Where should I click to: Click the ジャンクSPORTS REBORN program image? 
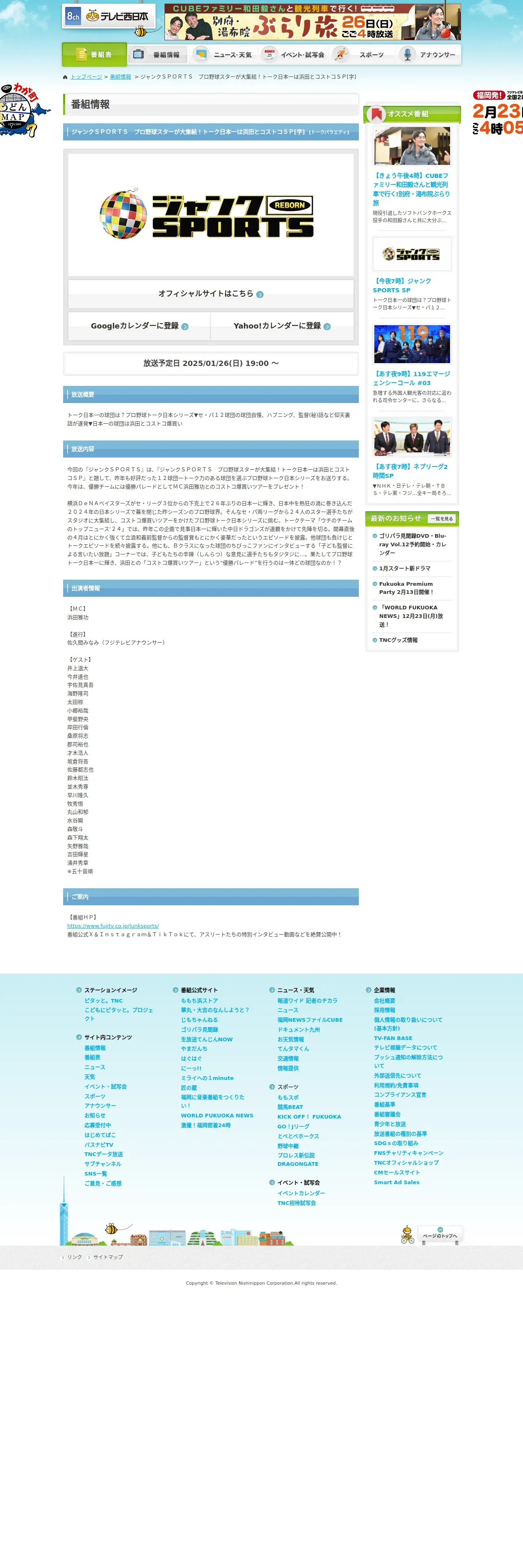pyautogui.click(x=211, y=214)
